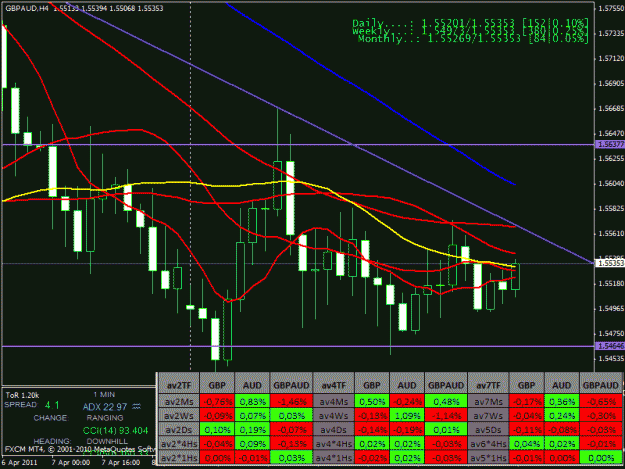Select the Monthly range readout line

point(473,39)
